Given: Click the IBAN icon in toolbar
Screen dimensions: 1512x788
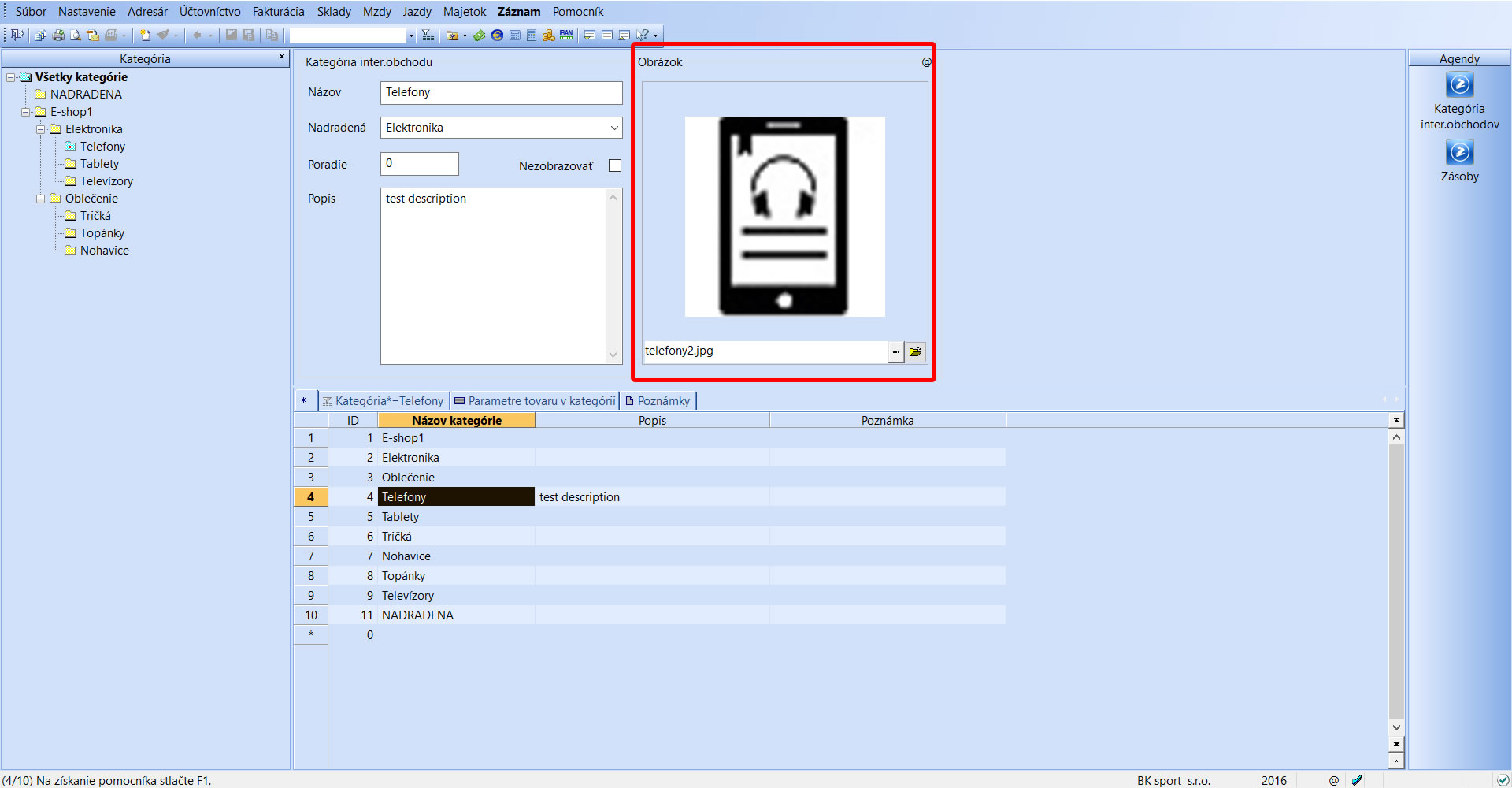Looking at the screenshot, I should [x=566, y=35].
